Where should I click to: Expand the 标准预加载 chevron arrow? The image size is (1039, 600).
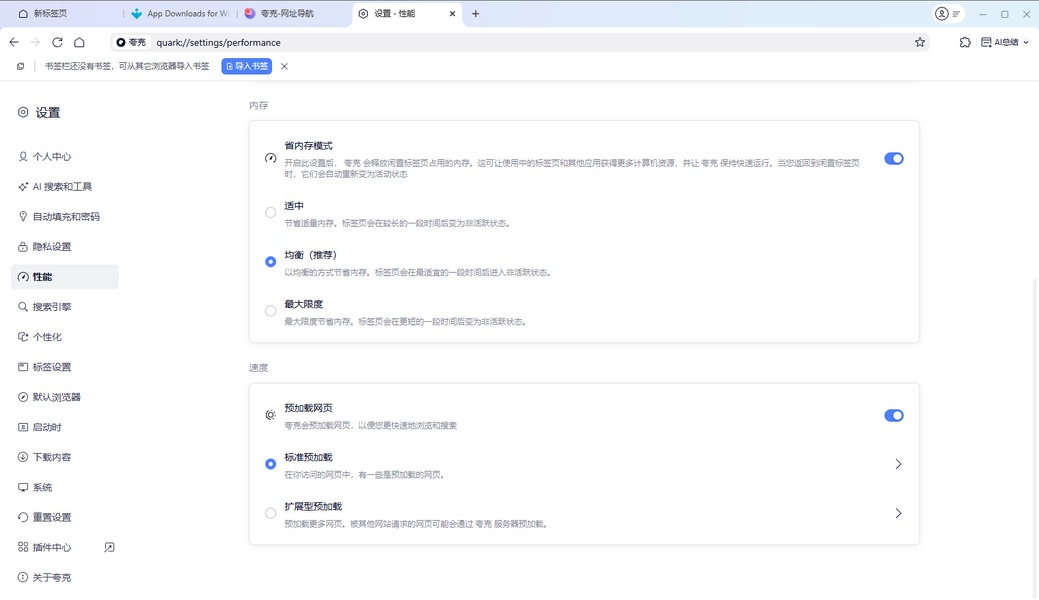898,464
